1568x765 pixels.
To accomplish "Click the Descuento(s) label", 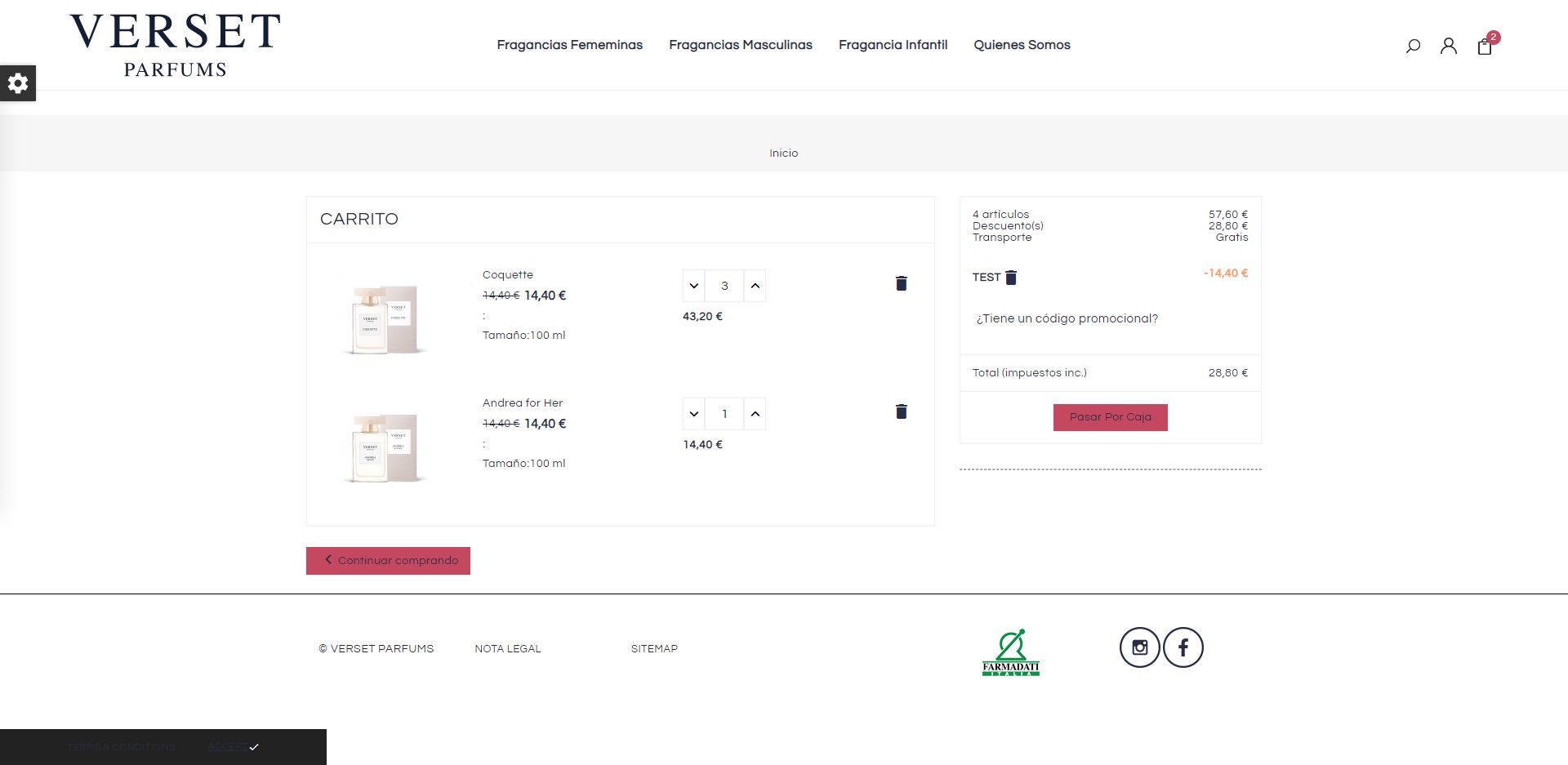I will (x=1008, y=226).
